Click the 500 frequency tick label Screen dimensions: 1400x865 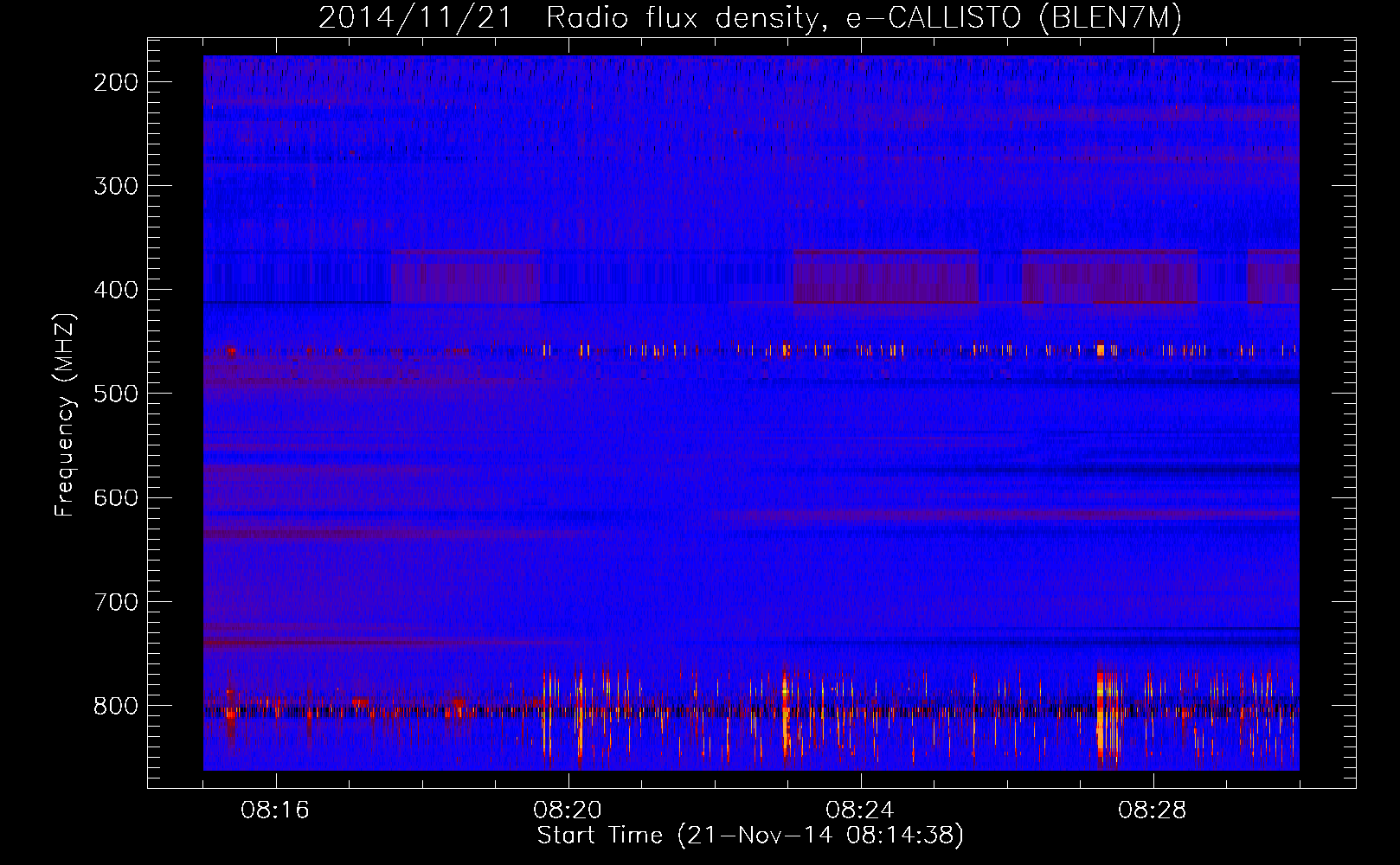coord(116,394)
